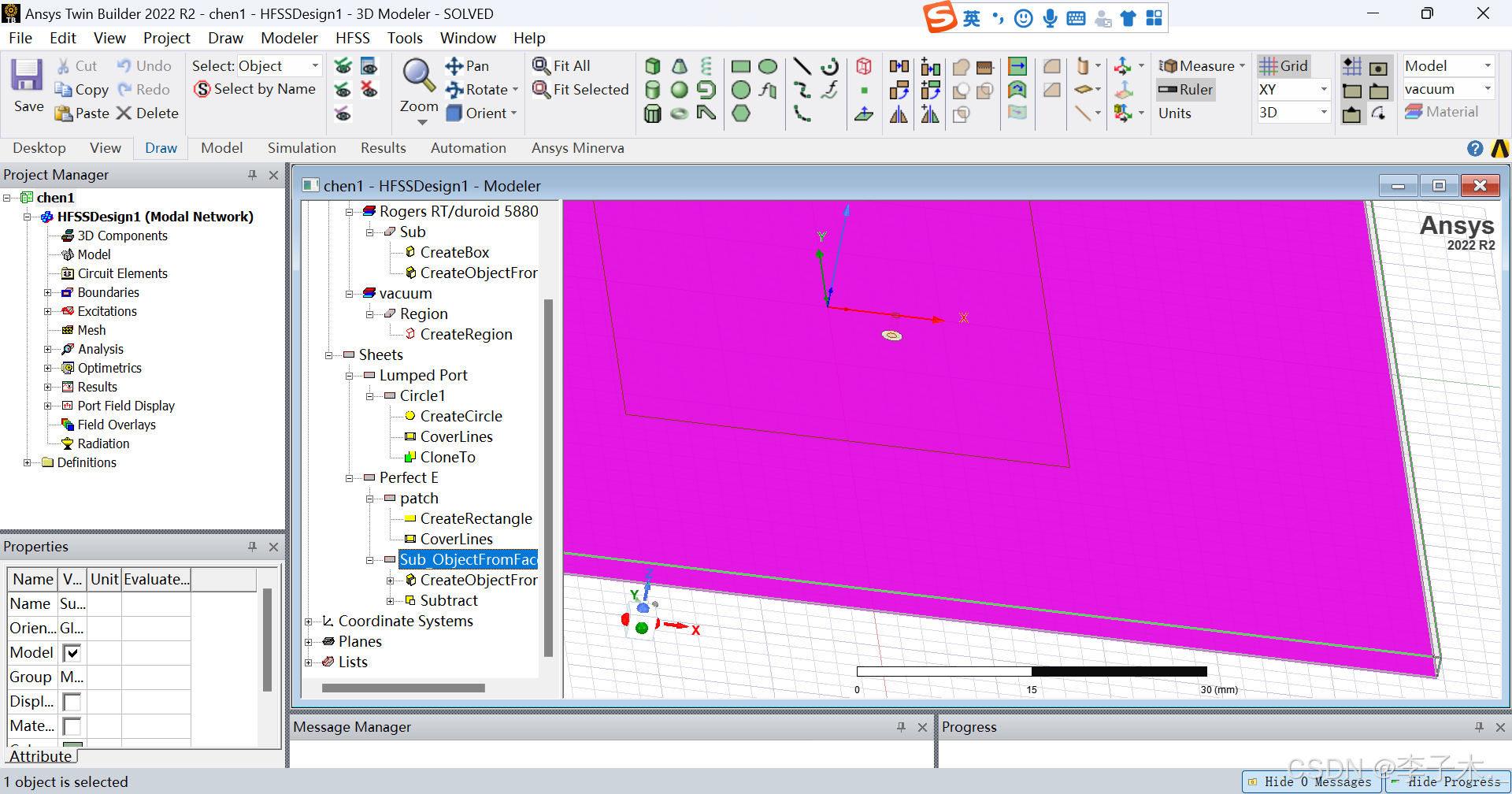Click Fit Selected in the ribbon

click(x=580, y=90)
